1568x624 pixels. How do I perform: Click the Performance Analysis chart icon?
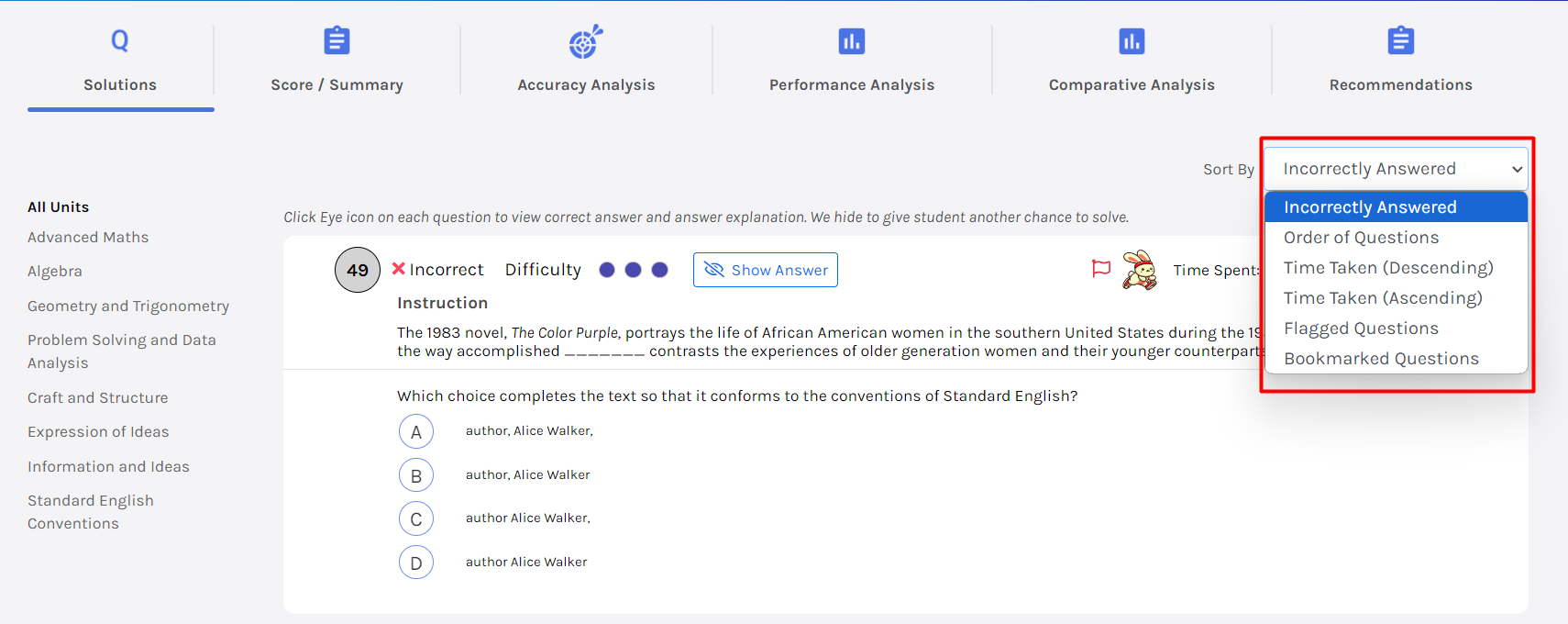851,41
